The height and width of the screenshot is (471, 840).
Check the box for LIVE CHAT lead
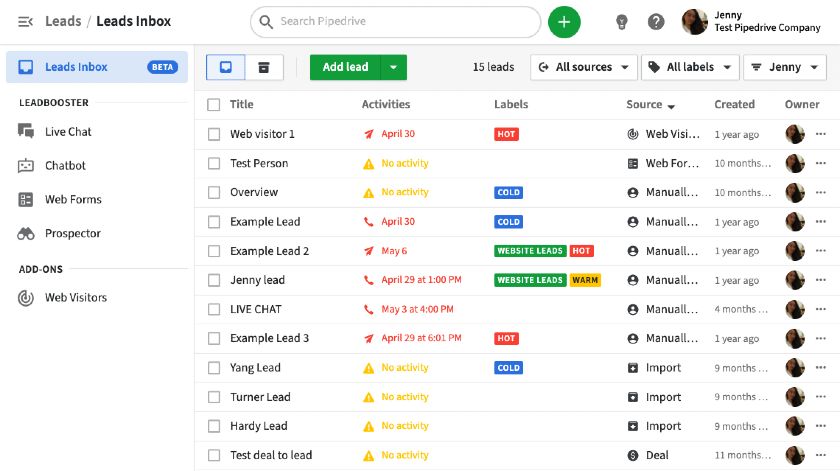coord(214,309)
